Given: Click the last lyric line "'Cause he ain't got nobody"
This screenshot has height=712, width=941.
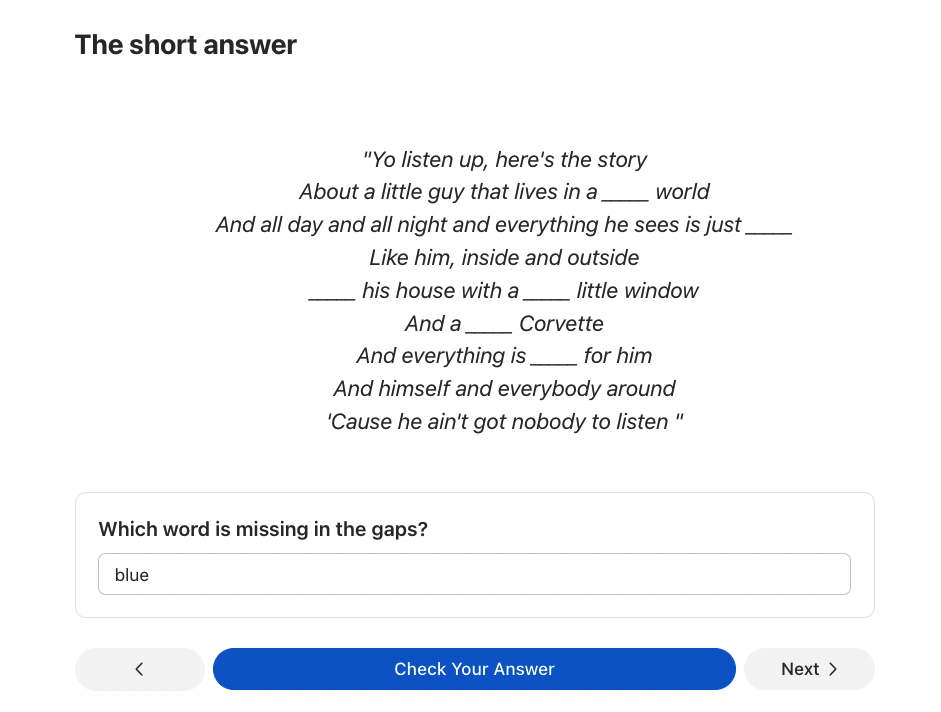Looking at the screenshot, I should (504, 422).
